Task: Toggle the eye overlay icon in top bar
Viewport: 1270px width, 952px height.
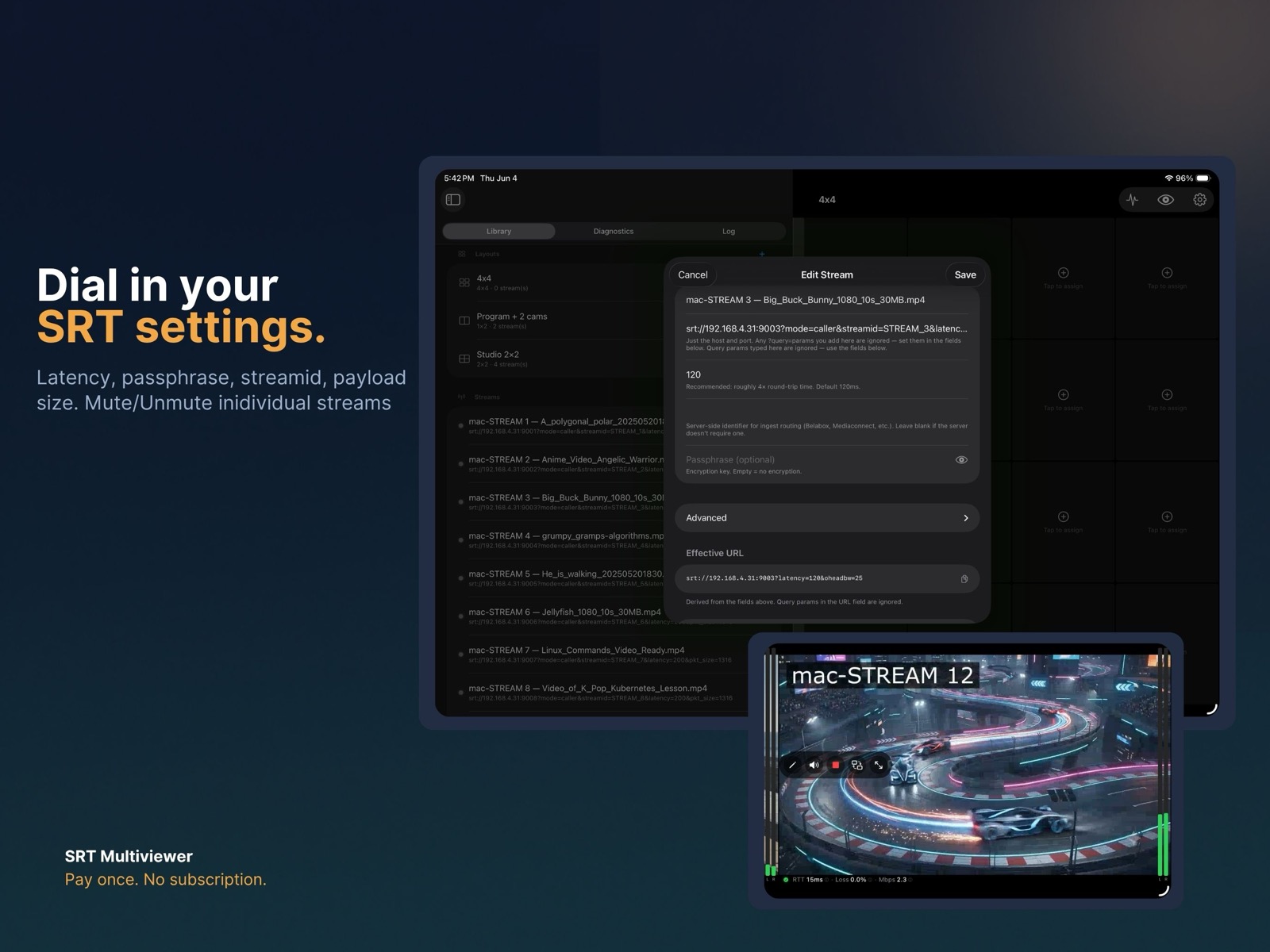Action: [1165, 200]
